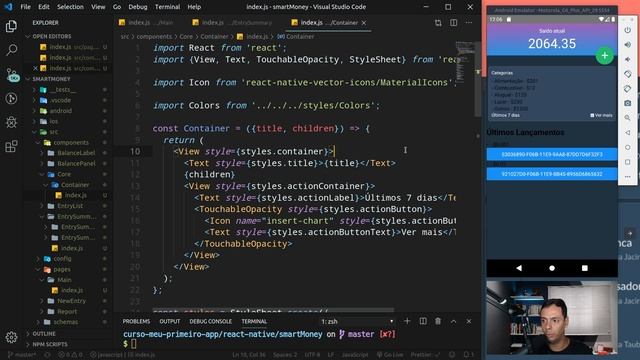Open the View menu

coord(98,7)
